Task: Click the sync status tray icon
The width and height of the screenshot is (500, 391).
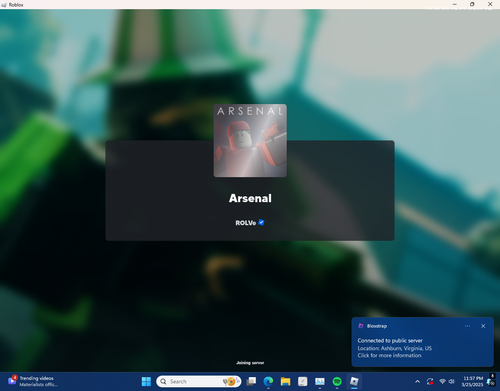Action: [430, 381]
